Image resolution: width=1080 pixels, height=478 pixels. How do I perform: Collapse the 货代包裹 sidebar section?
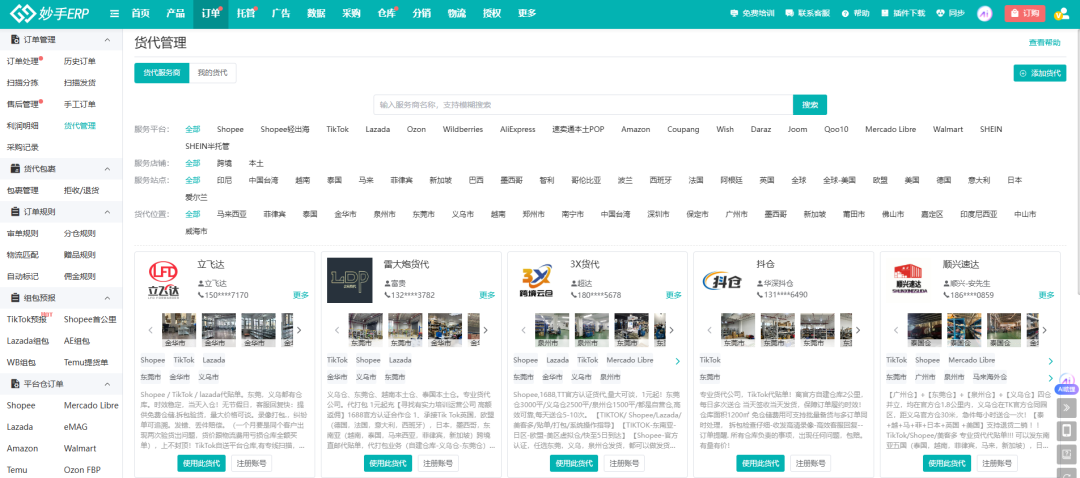tap(107, 169)
